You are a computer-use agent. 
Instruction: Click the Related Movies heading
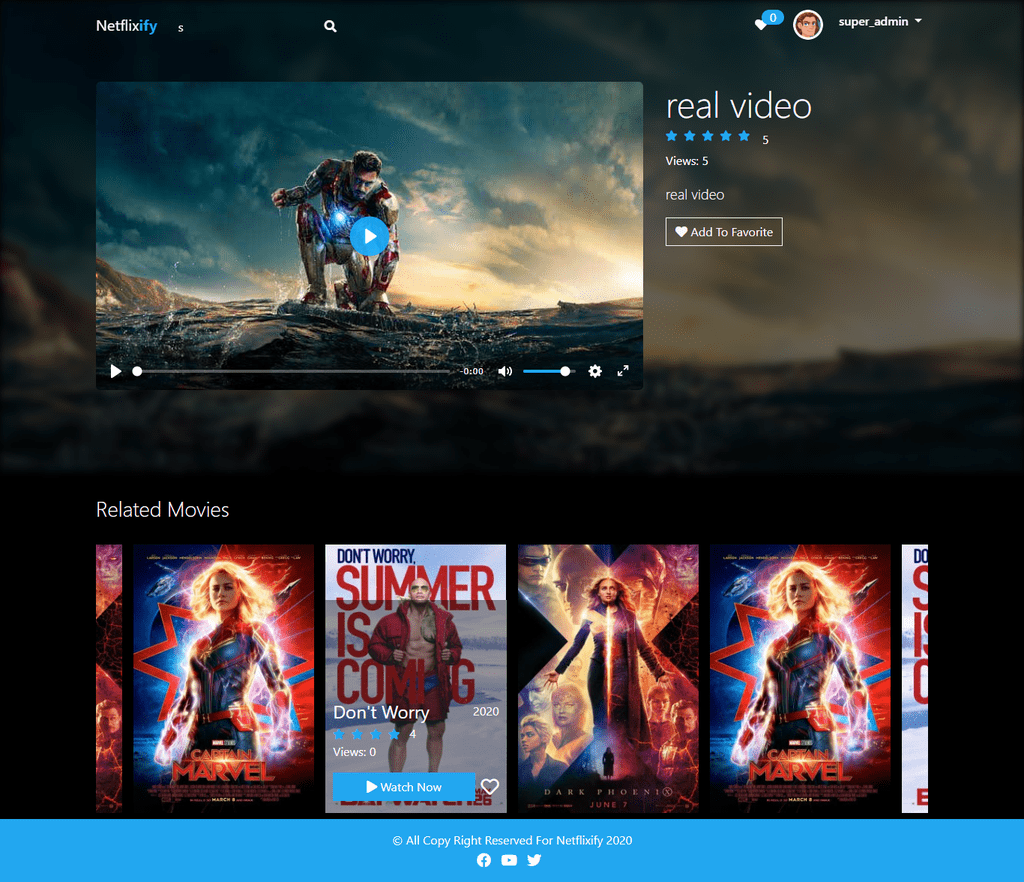point(163,509)
